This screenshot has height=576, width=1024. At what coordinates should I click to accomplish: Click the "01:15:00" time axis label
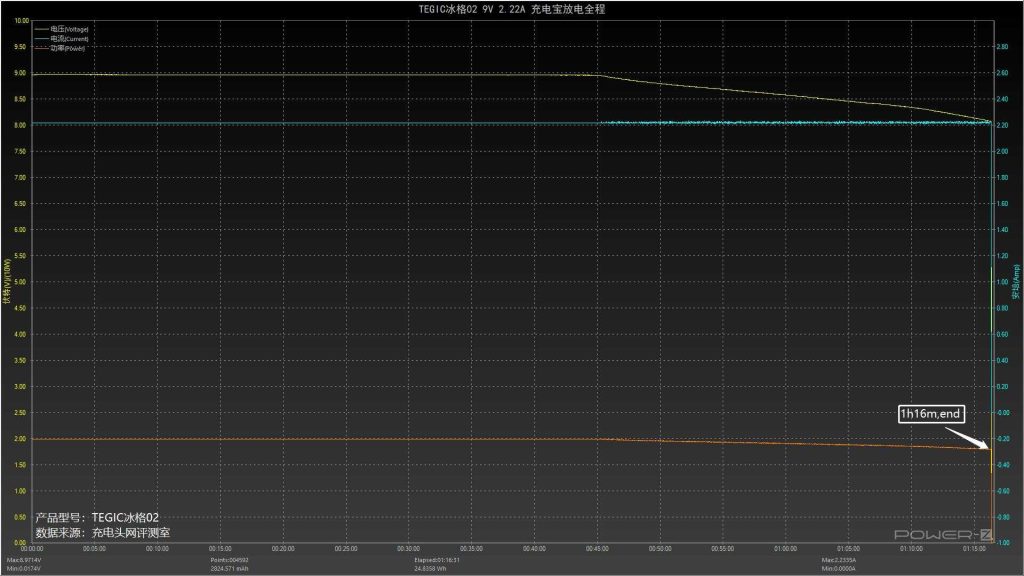974,549
